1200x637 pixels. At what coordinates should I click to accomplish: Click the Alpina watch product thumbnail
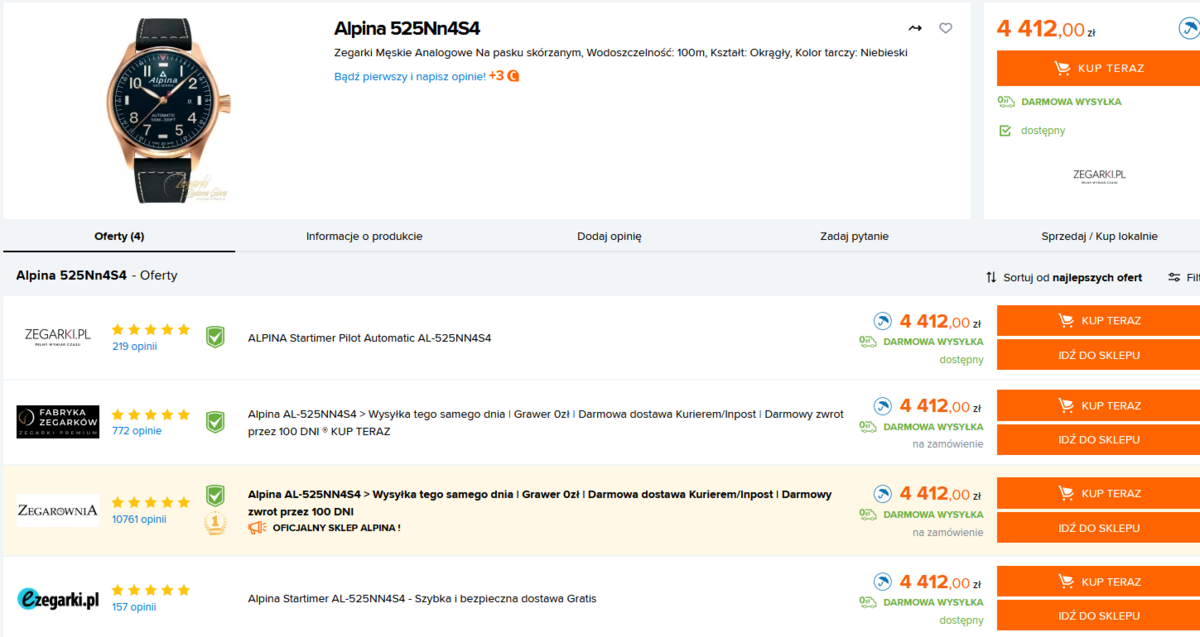pos(167,110)
